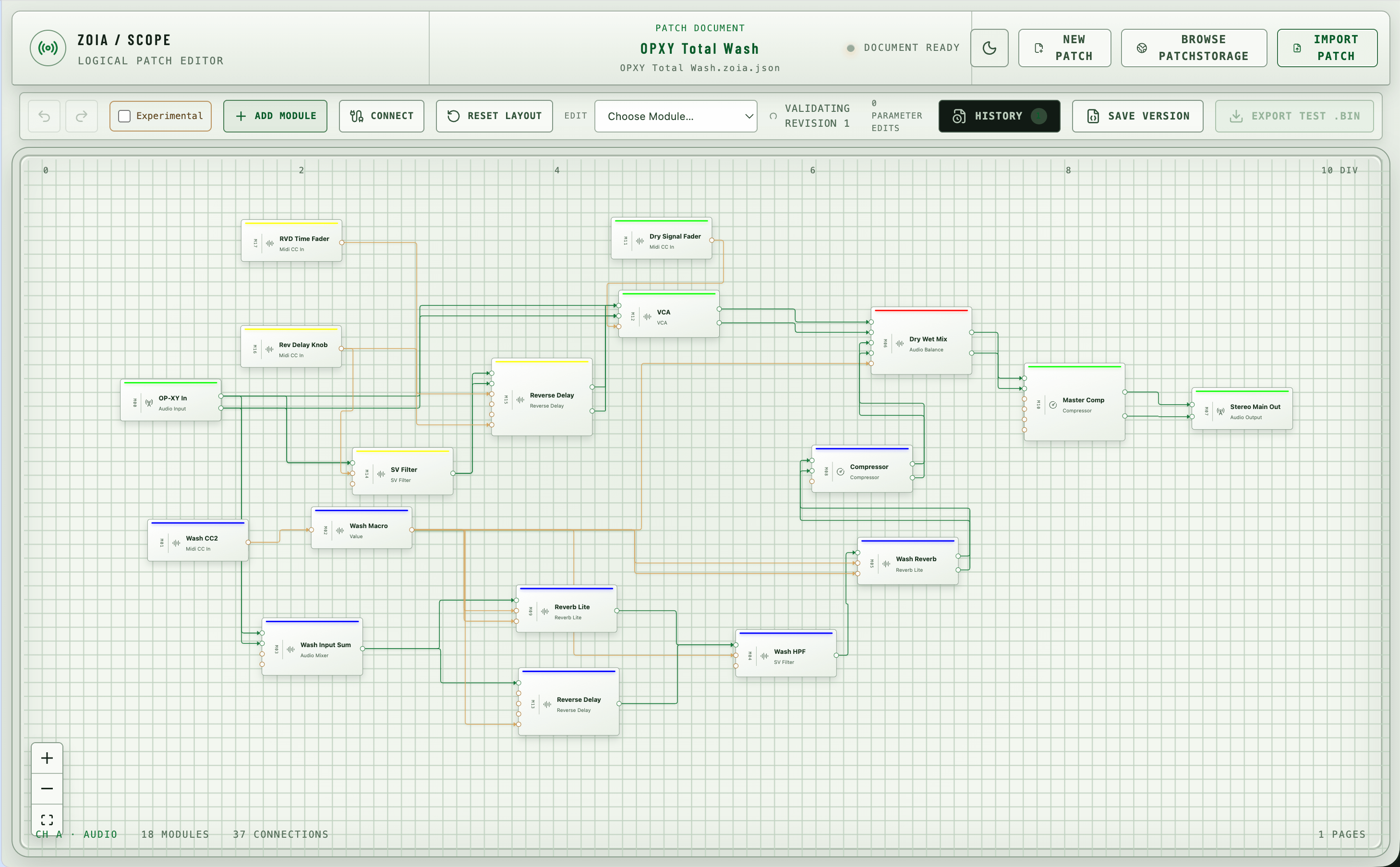Click the Connect button
This screenshot has width=1400, height=867.
click(381, 116)
